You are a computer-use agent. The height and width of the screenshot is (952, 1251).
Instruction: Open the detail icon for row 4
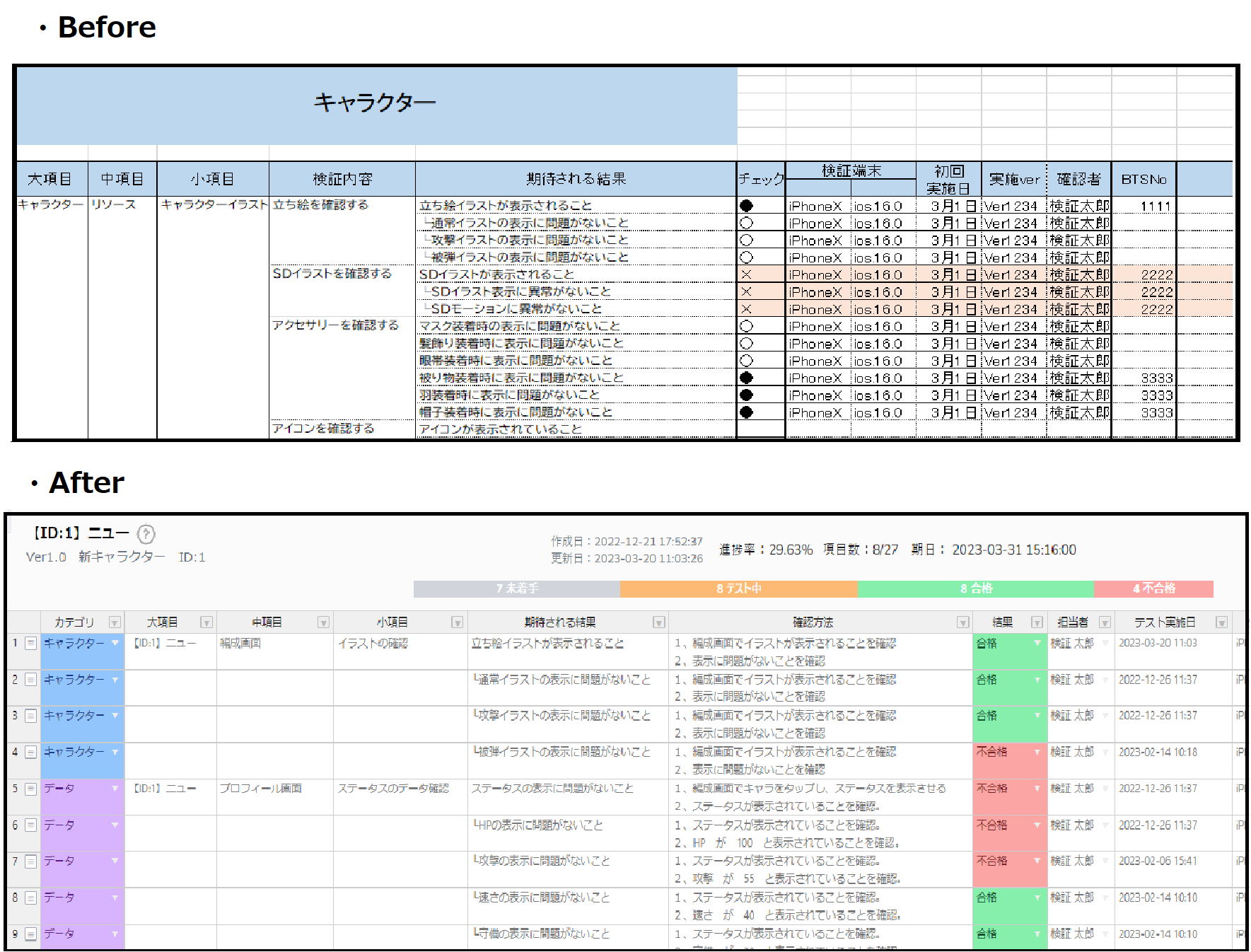click(x=30, y=752)
